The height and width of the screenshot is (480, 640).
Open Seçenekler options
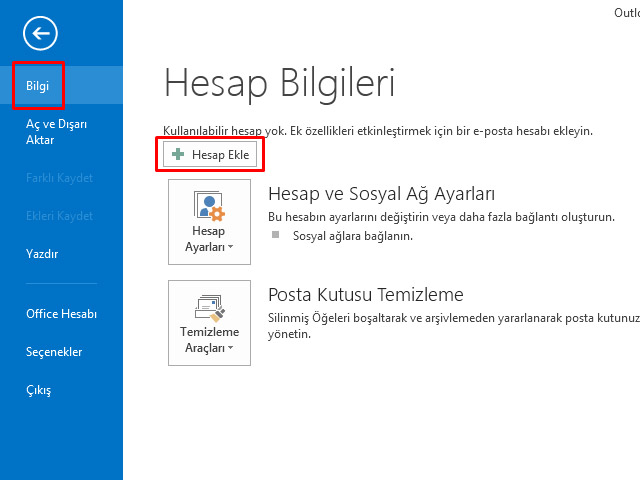[54, 352]
